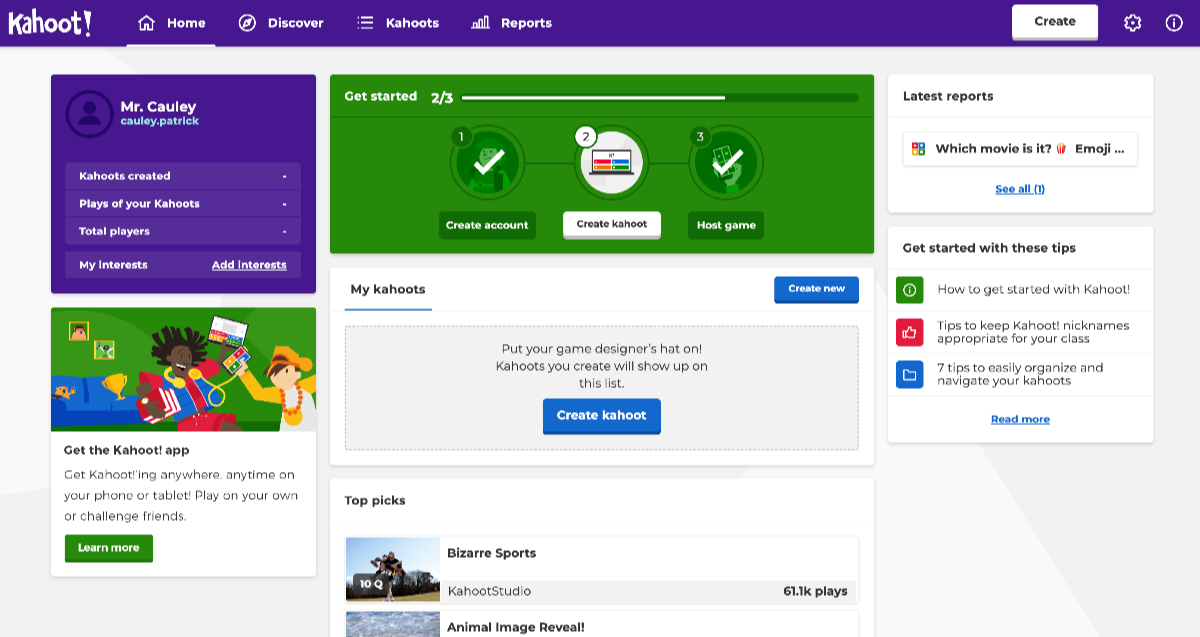Viewport: 1200px width, 637px height.
Task: Open the Settings gear icon
Action: pyautogui.click(x=1132, y=23)
